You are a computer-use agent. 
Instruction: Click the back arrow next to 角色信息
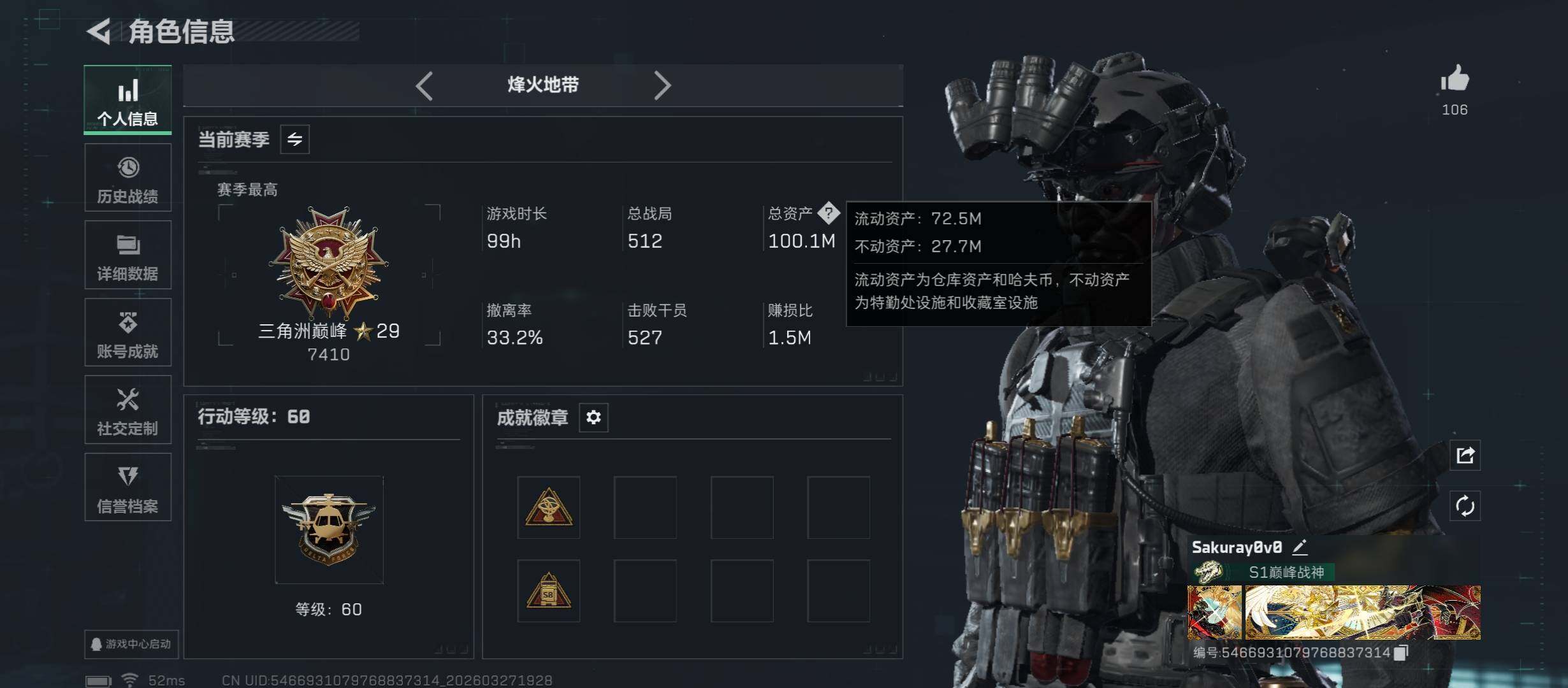(x=99, y=31)
